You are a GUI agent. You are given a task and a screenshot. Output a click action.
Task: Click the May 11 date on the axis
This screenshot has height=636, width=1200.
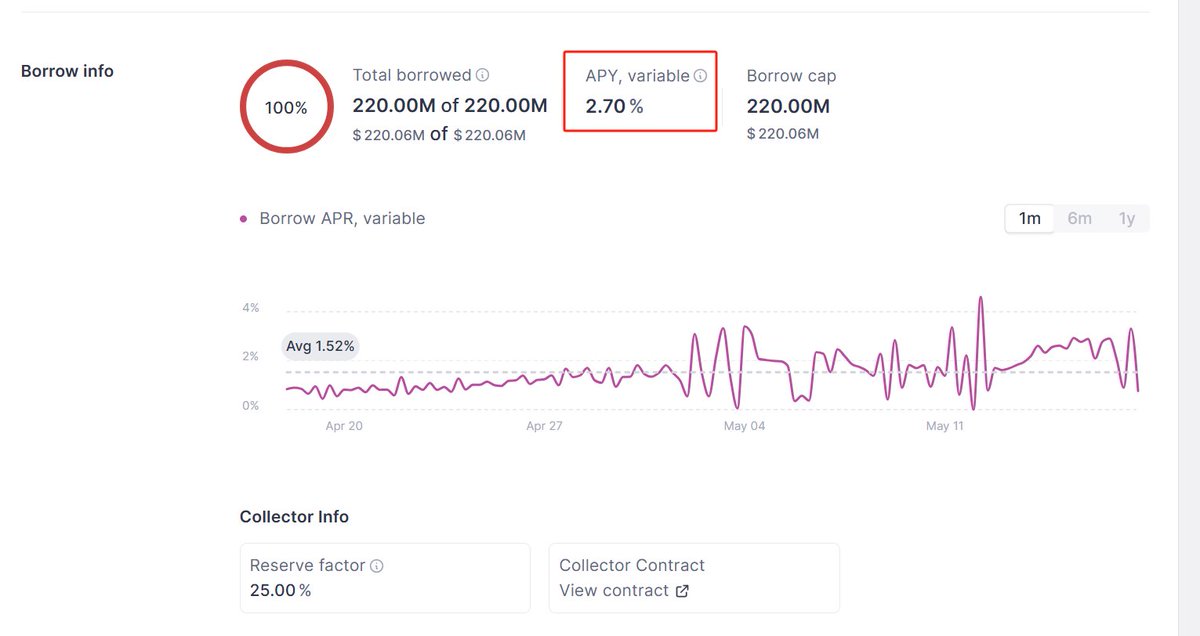944,426
